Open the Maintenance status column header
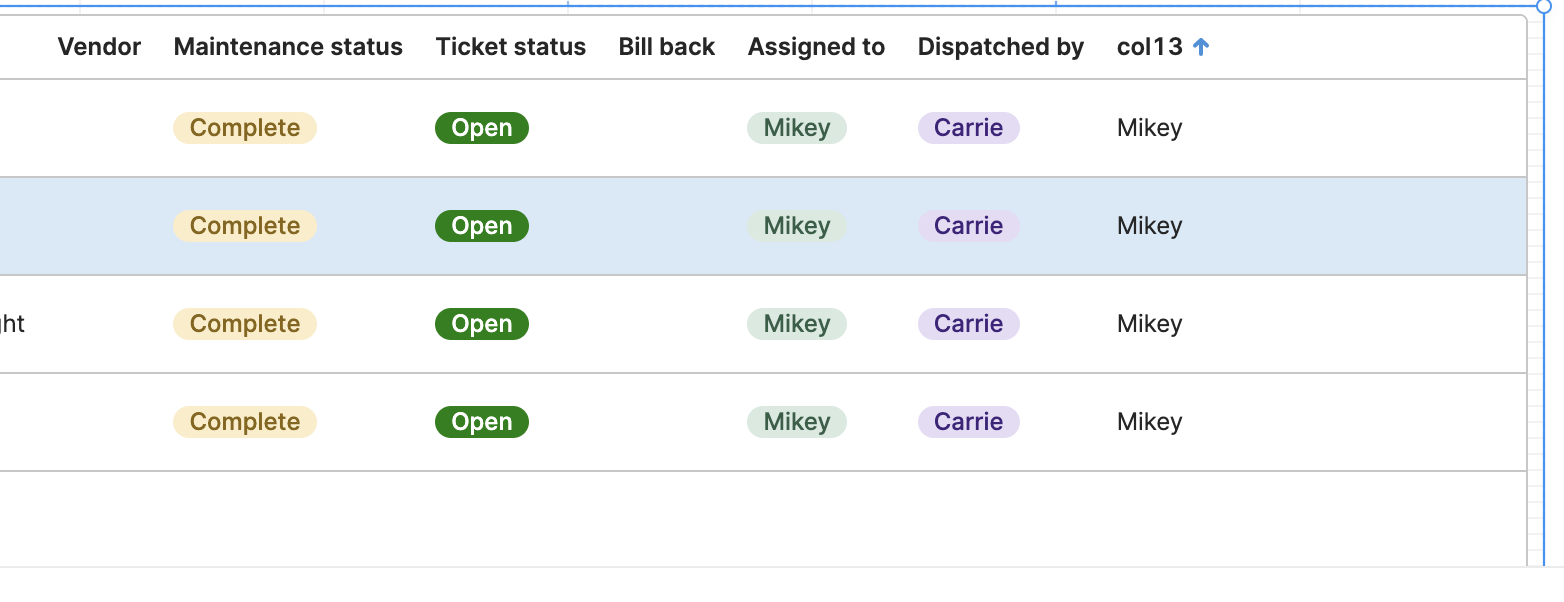This screenshot has width=1564, height=602. point(288,47)
